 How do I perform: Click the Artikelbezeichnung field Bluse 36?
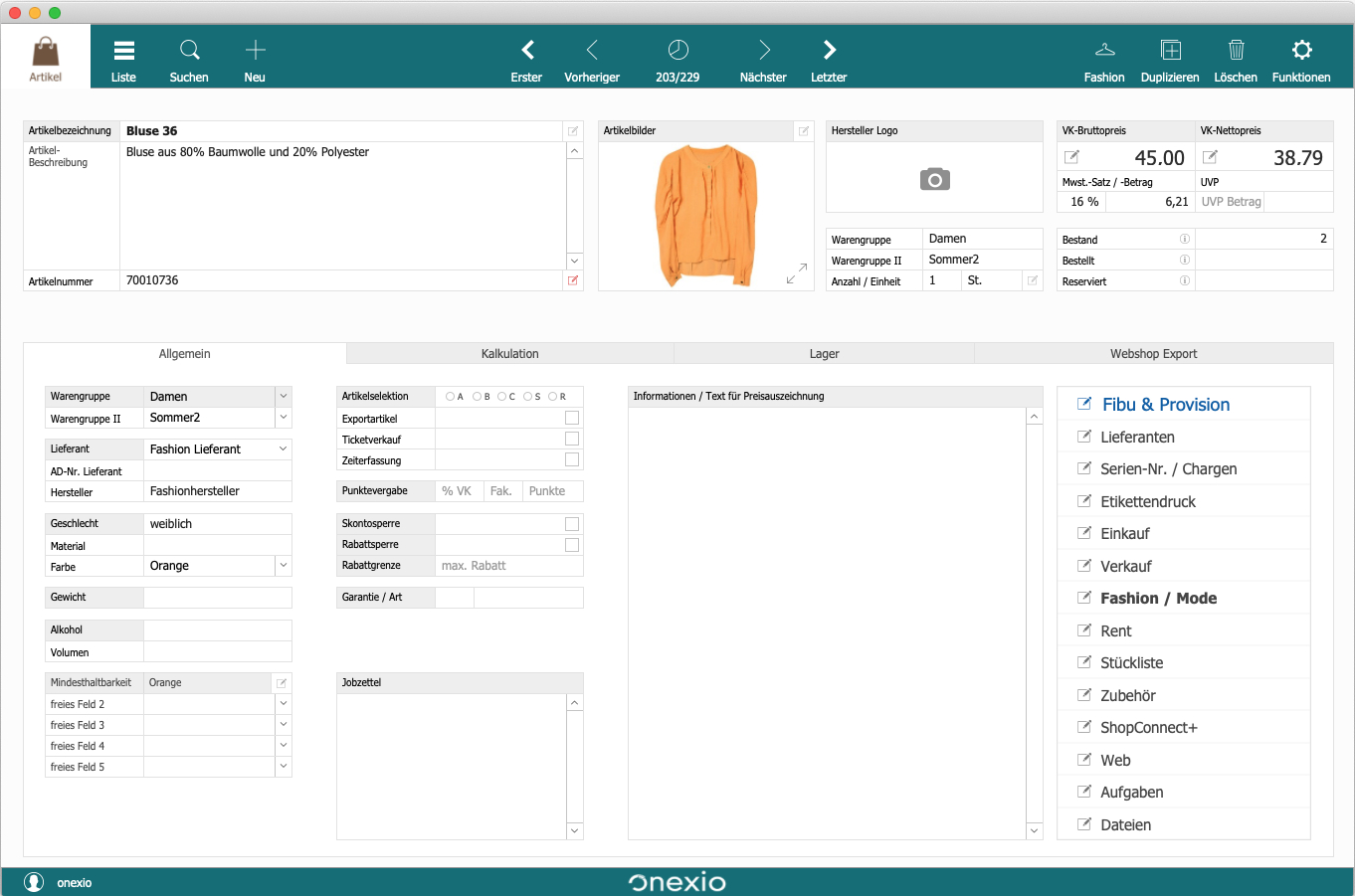[341, 131]
